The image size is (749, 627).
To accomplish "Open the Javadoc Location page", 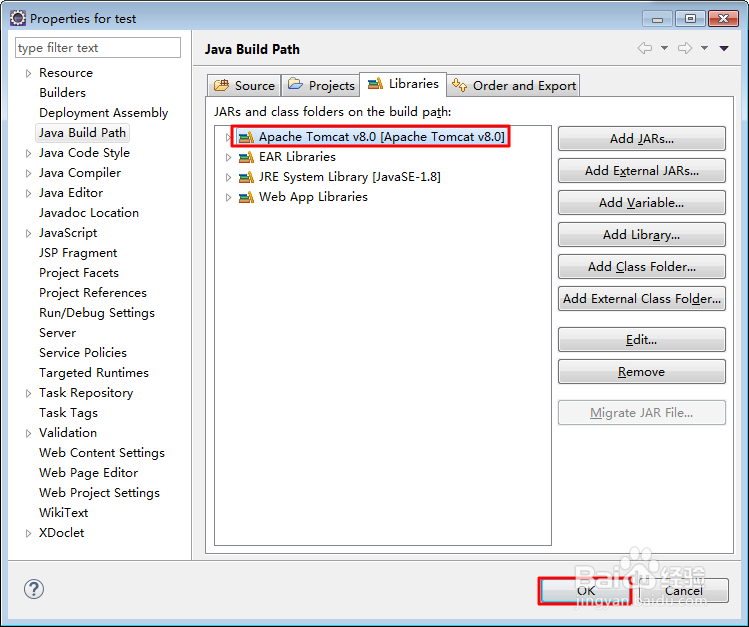I will [89, 213].
